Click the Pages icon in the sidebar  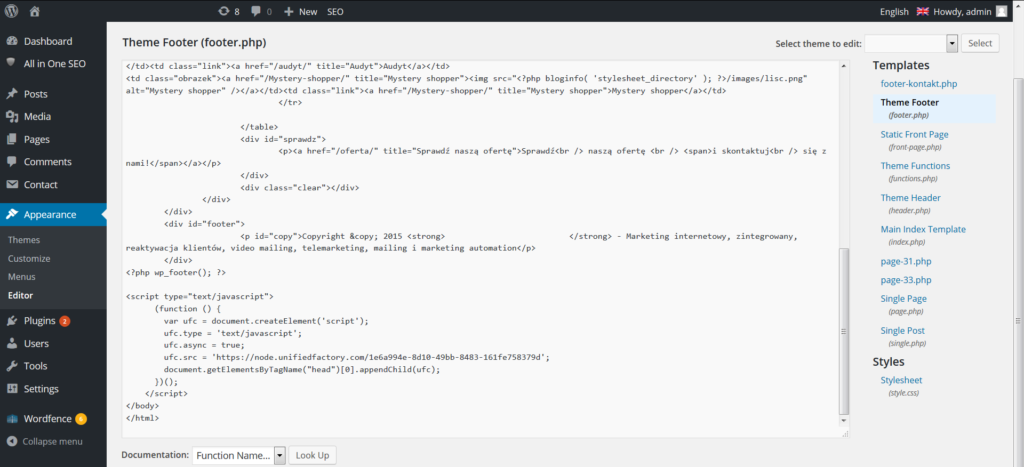(x=12, y=139)
